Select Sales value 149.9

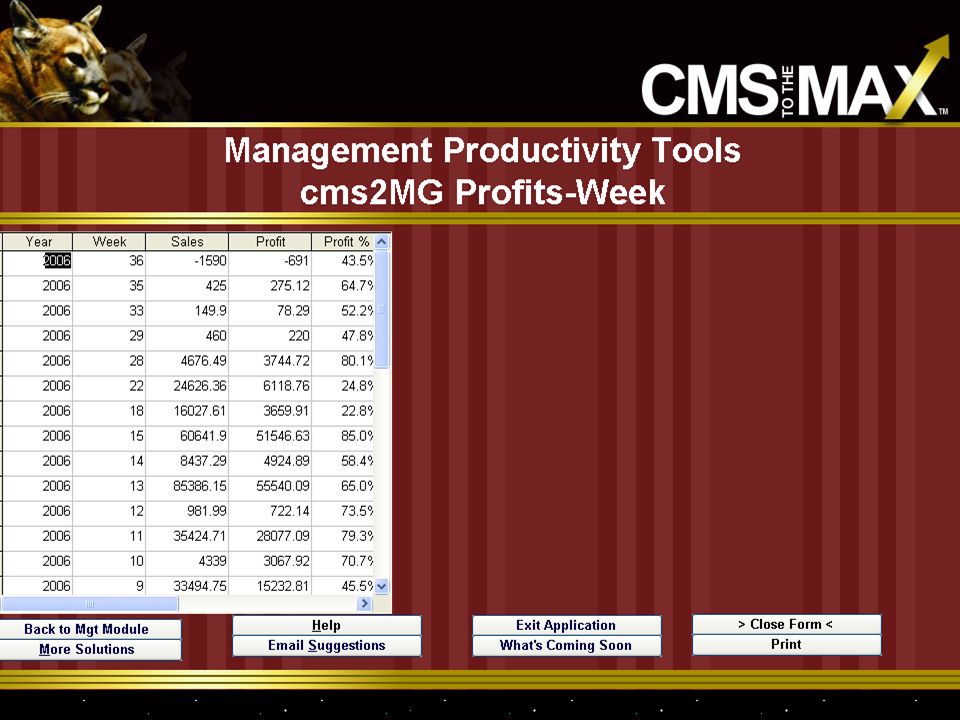[187, 311]
